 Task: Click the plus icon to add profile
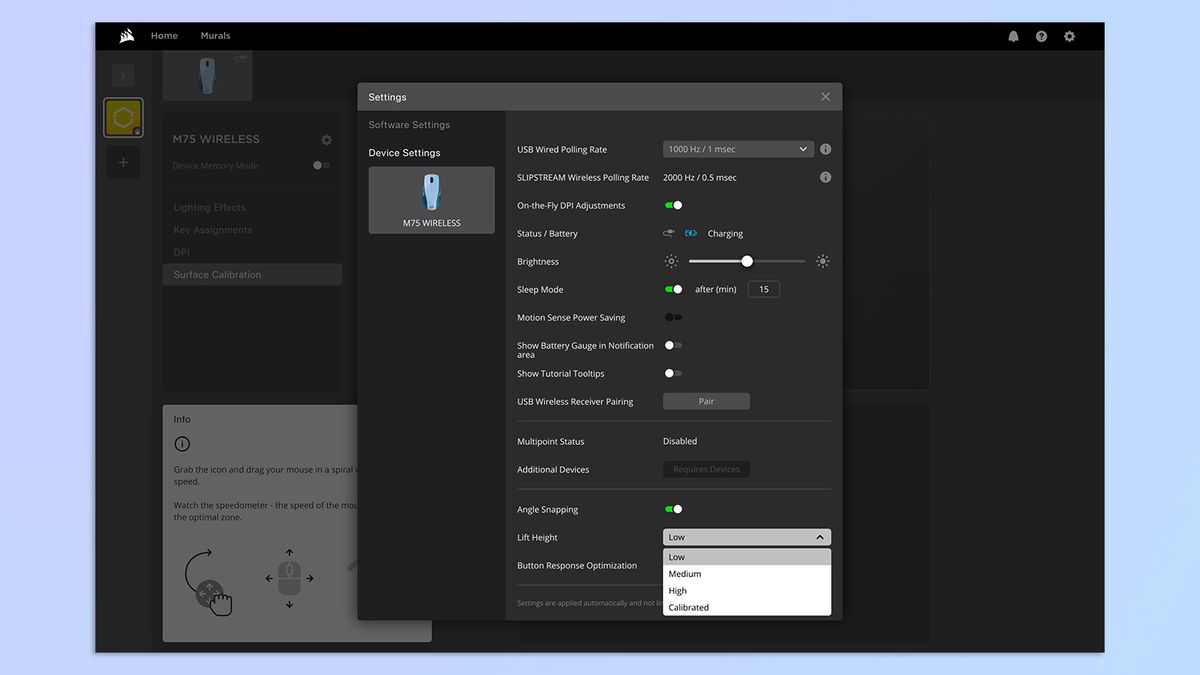(123, 162)
